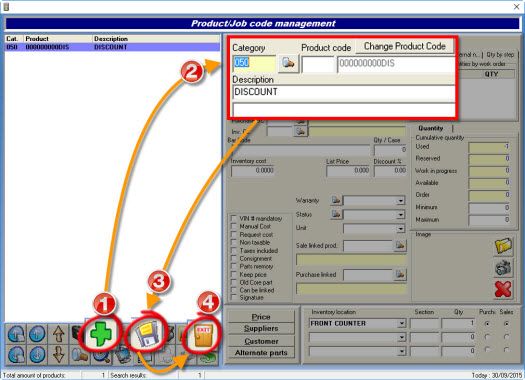
Task: Go to previous record, blue up-arrow circle
Action: pyautogui.click(x=37, y=333)
